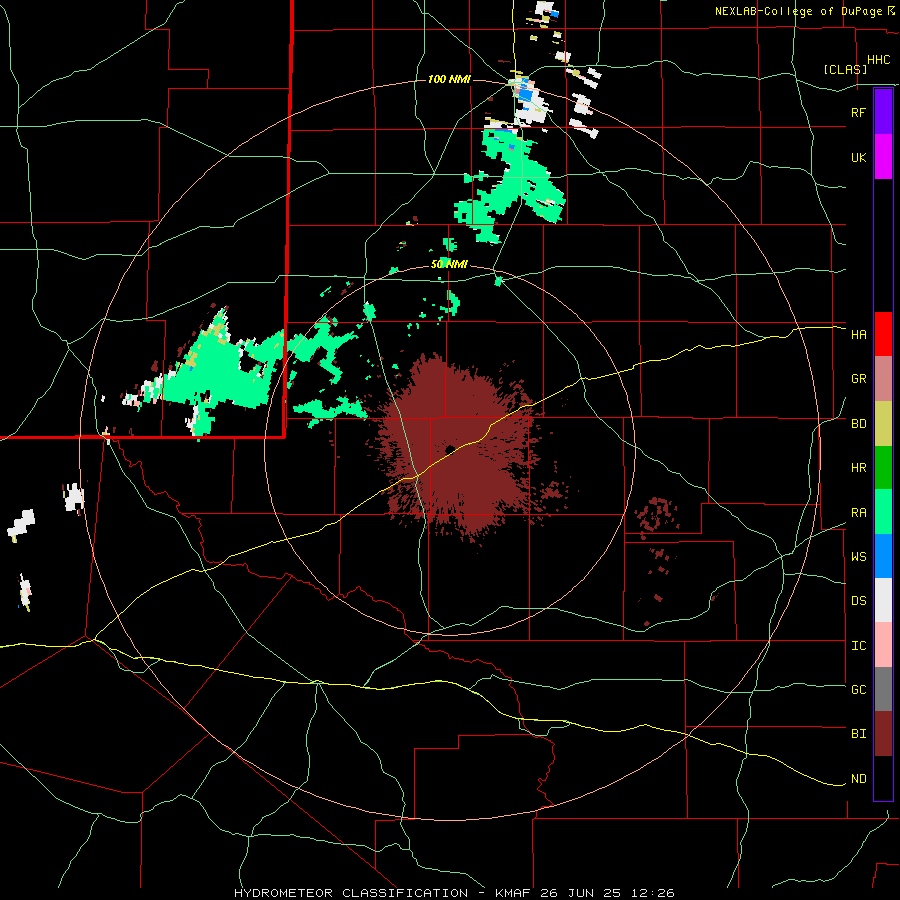The height and width of the screenshot is (900, 900).
Task: Click the large brown biological echo blob
Action: 459,448
